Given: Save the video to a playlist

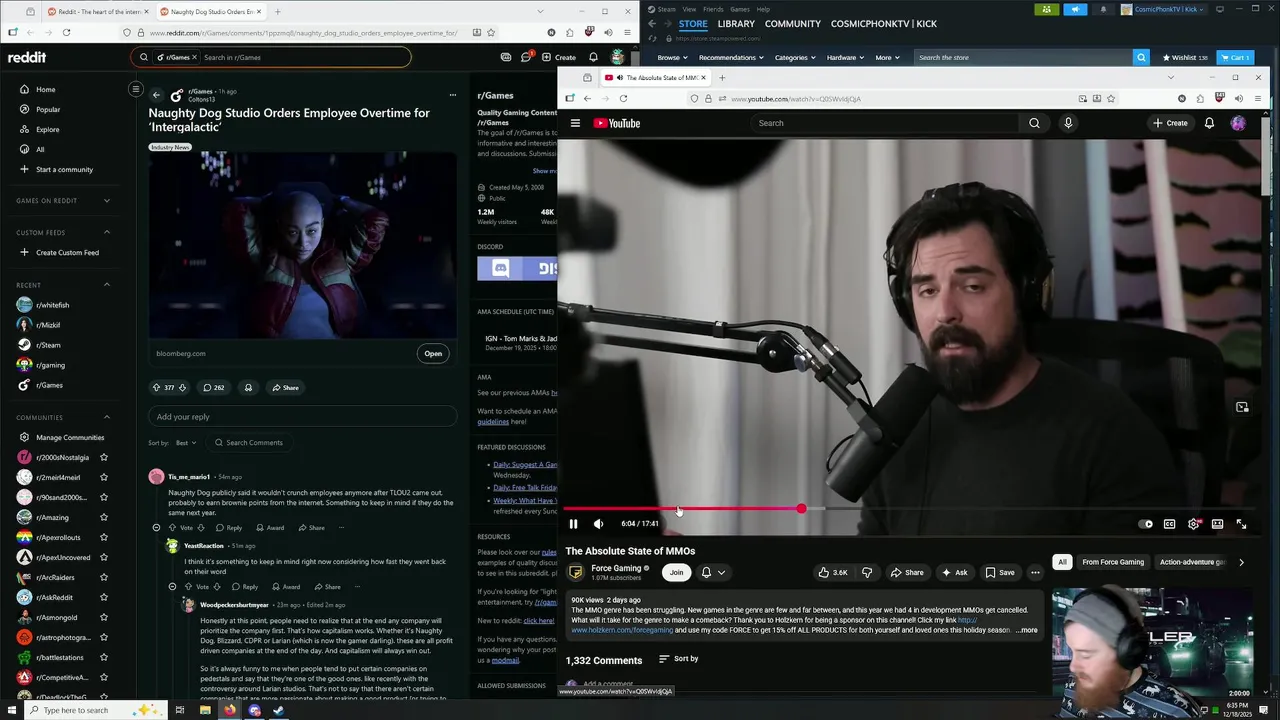Looking at the screenshot, I should [x=1000, y=573].
